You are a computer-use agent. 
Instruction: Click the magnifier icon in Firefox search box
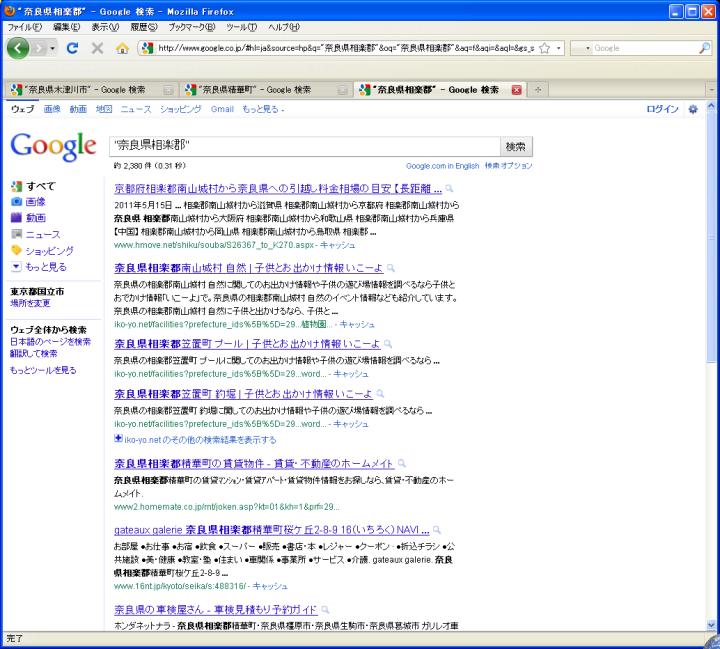[x=704, y=48]
